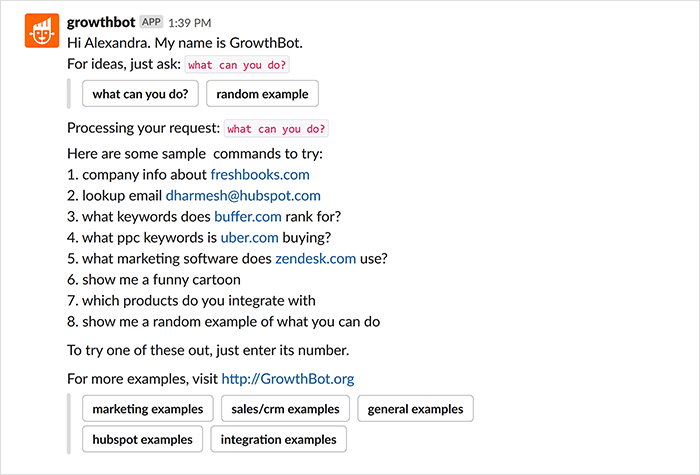The height and width of the screenshot is (475, 700).
Task: Click the text "Hi Alexandra. My name is GrowthBot."
Action: click(185, 43)
